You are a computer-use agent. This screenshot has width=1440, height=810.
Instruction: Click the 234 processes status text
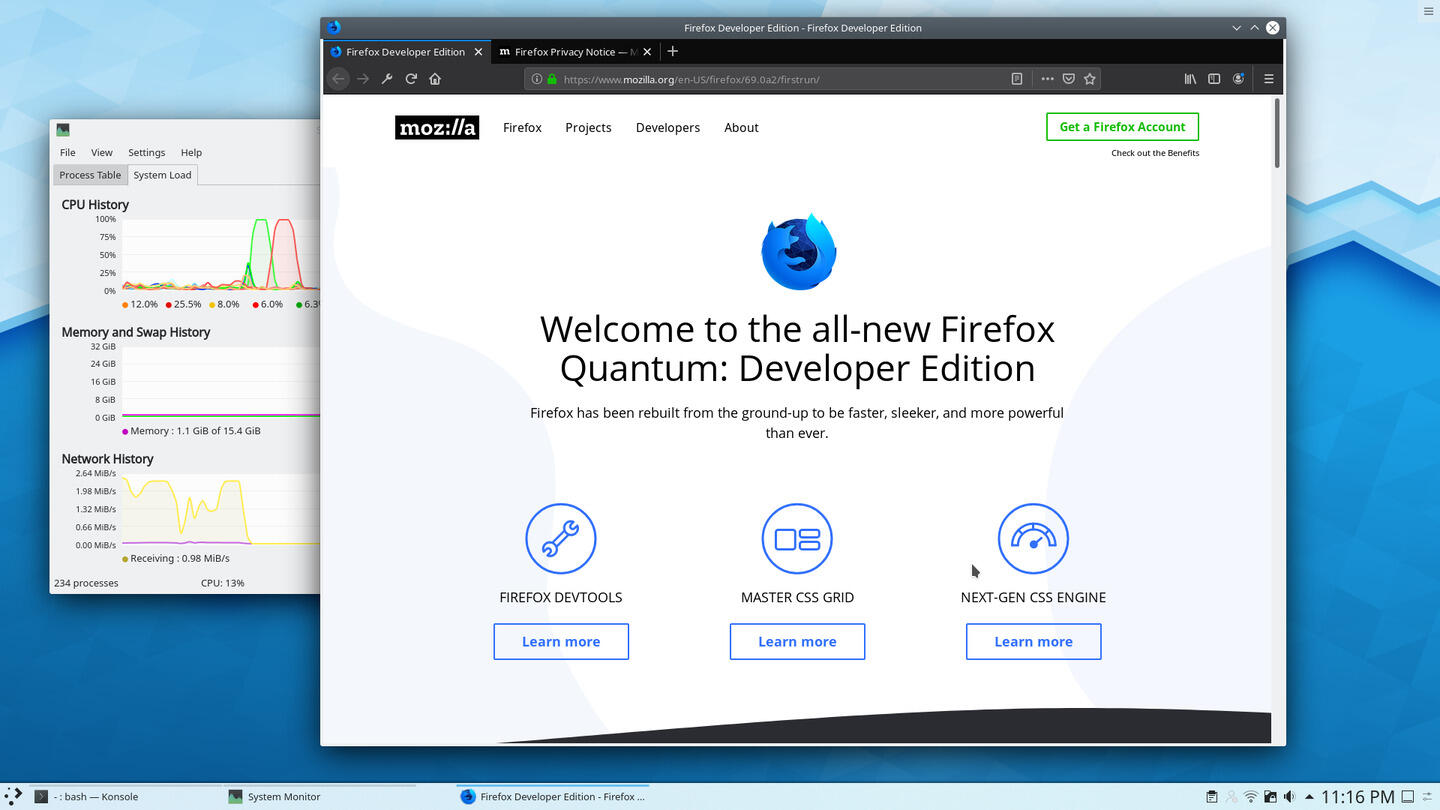pyautogui.click(x=86, y=583)
